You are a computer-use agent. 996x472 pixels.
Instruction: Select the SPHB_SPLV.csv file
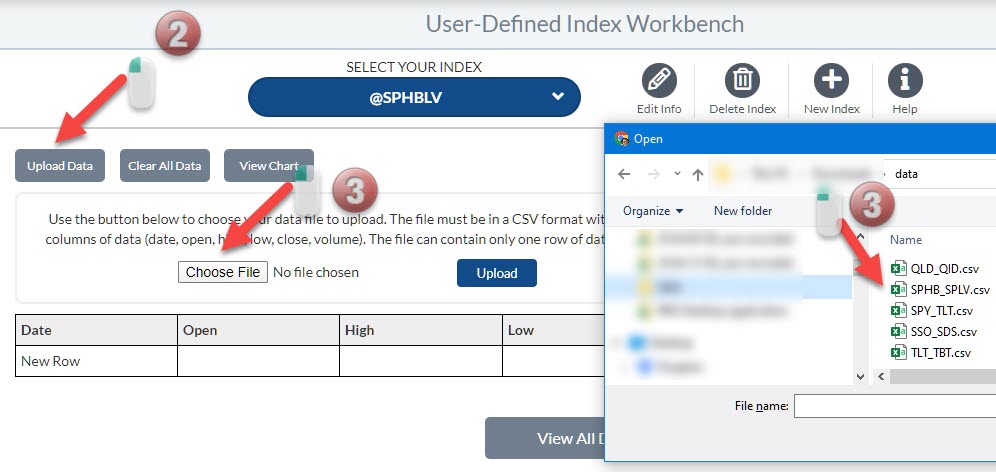(x=949, y=289)
